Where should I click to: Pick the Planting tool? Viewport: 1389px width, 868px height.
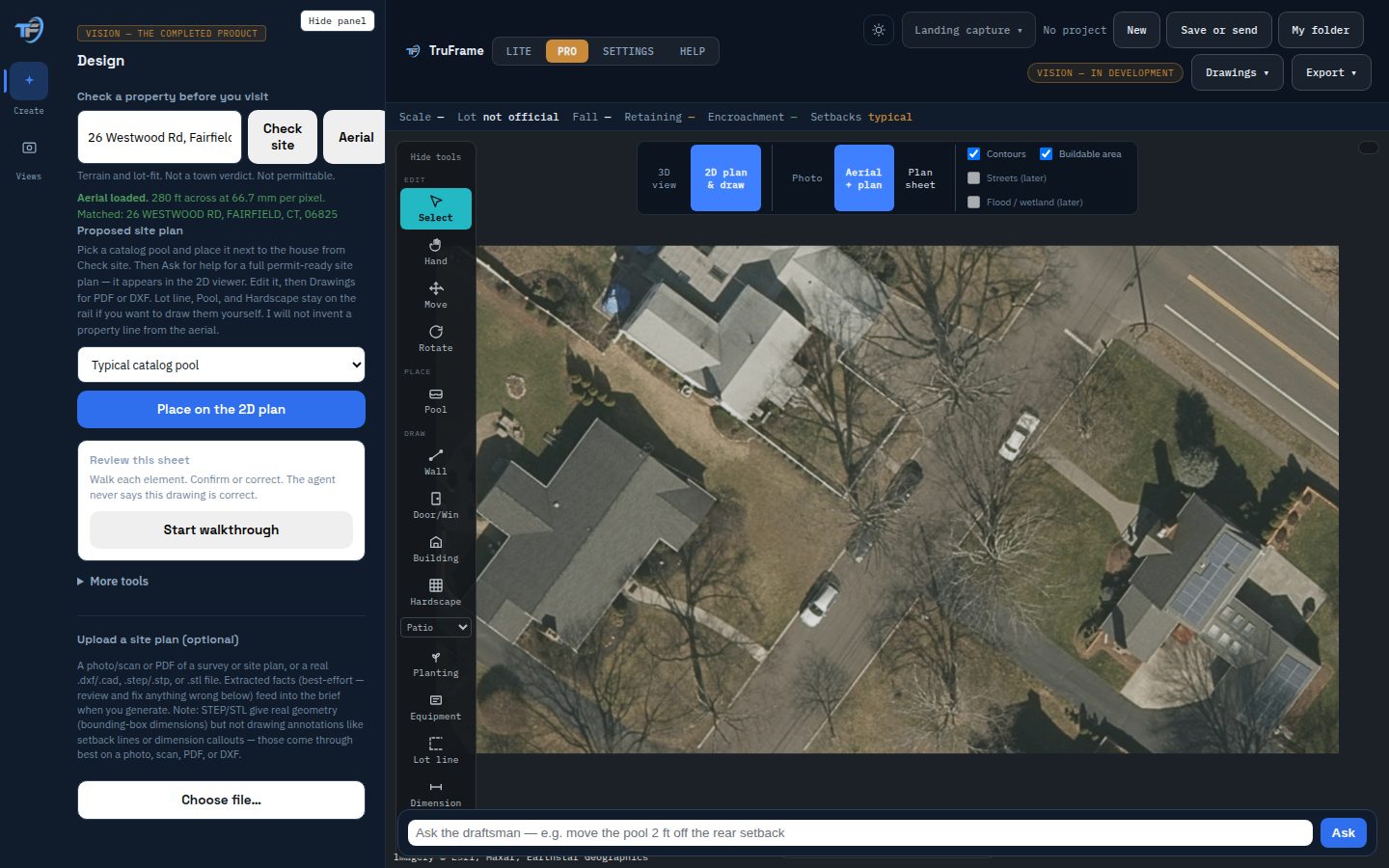[436, 664]
